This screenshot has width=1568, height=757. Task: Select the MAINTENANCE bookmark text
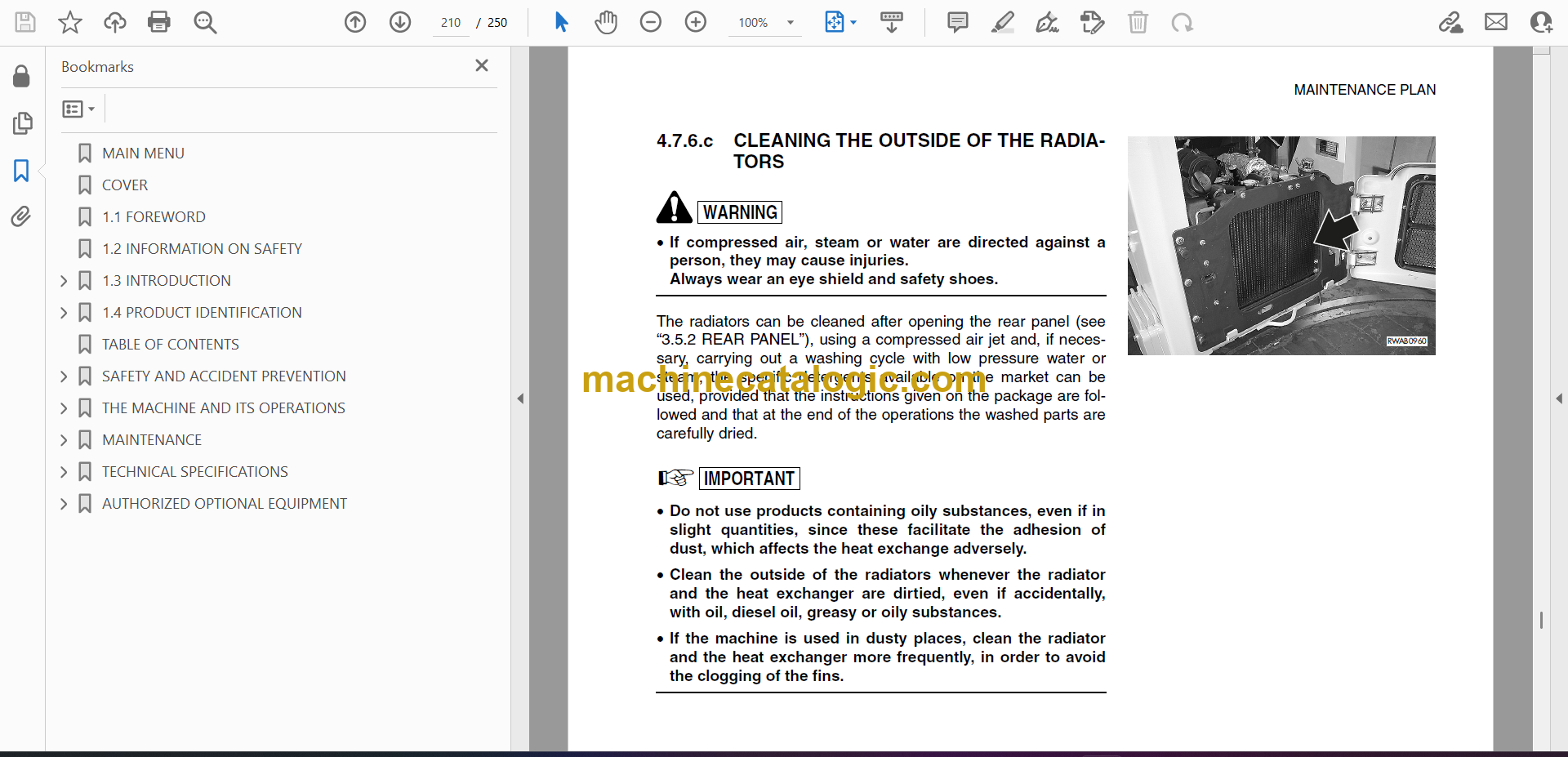click(x=151, y=439)
